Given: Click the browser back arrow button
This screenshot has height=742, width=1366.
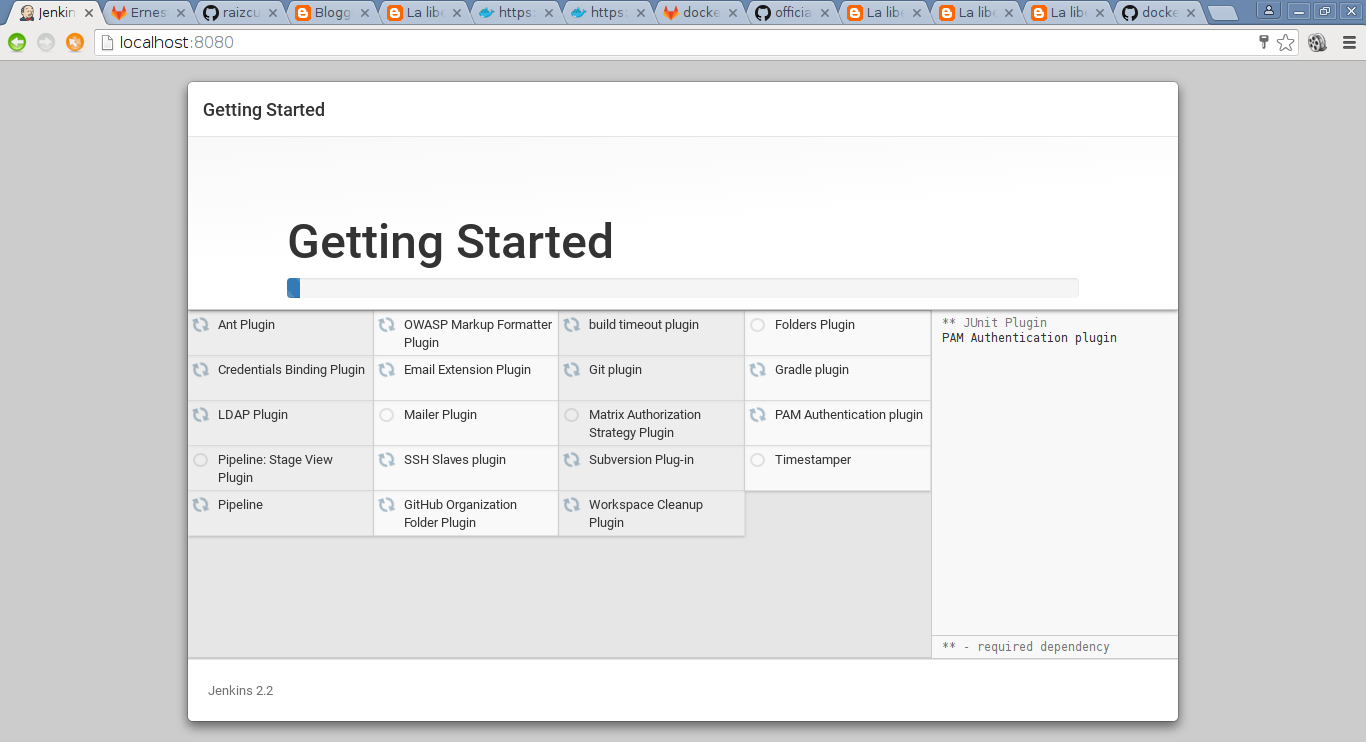Looking at the screenshot, I should click(x=17, y=42).
